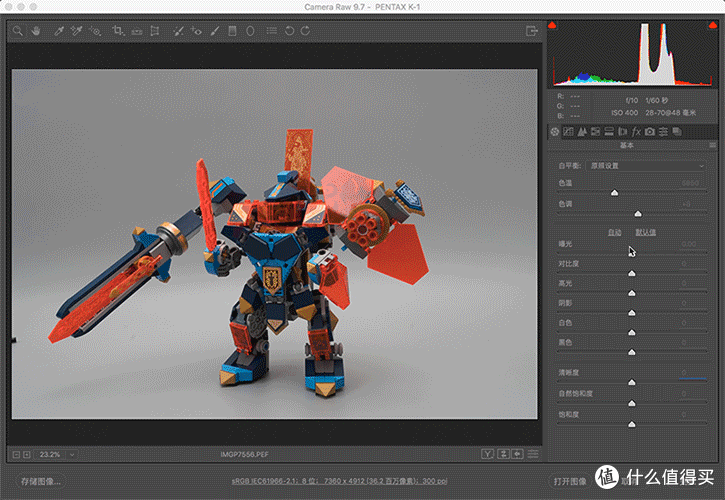Click the 色温 temperature slider handle

coord(614,193)
